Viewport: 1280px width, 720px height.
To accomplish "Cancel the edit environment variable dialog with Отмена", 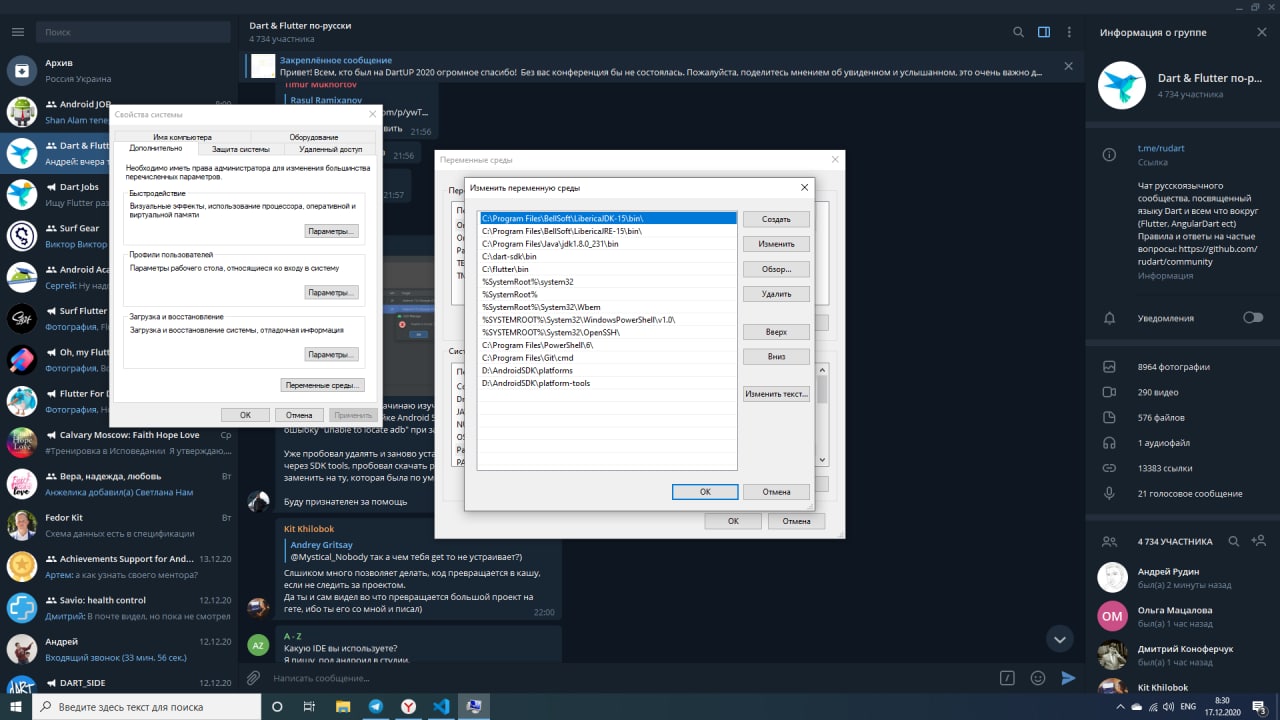I will pyautogui.click(x=776, y=492).
